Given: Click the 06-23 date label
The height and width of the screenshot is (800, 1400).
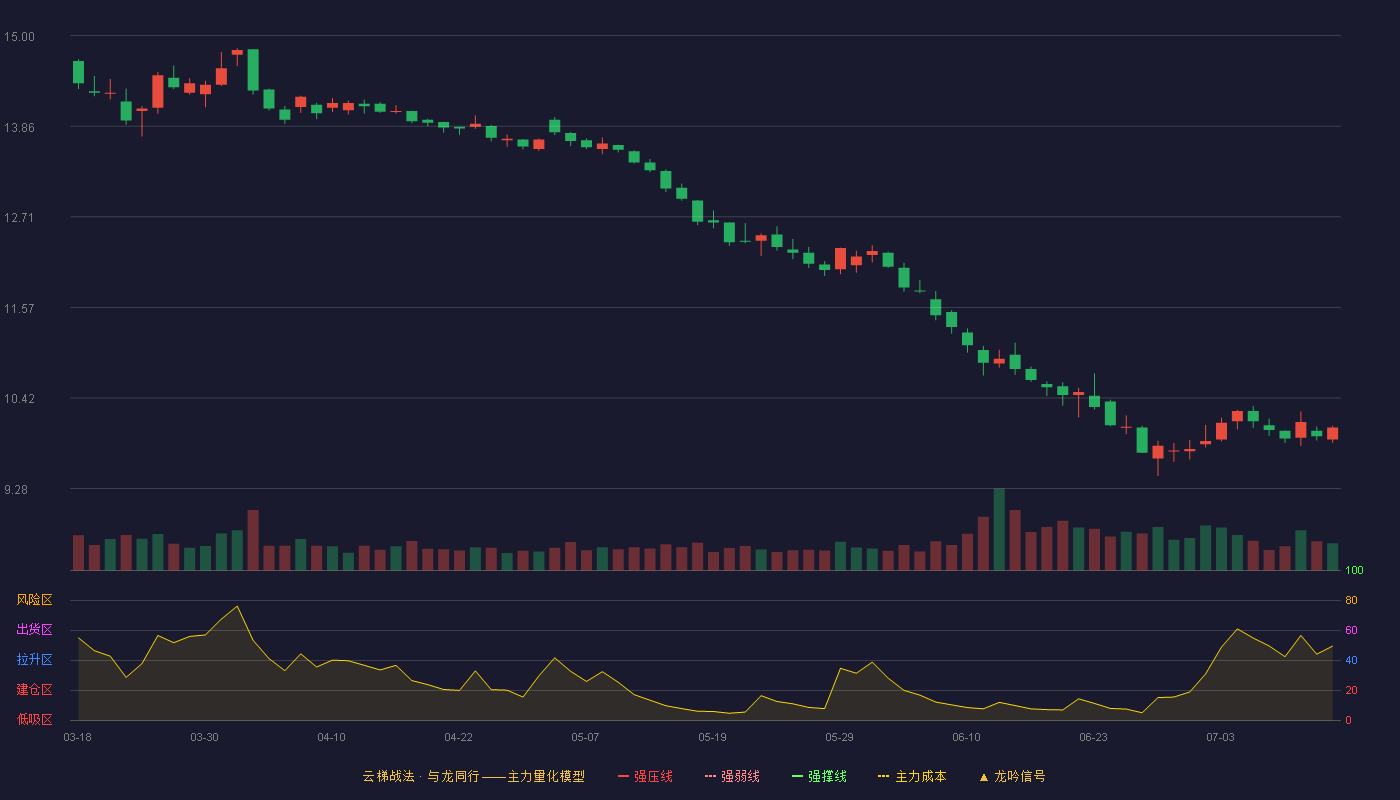Looking at the screenshot, I should (x=1093, y=737).
